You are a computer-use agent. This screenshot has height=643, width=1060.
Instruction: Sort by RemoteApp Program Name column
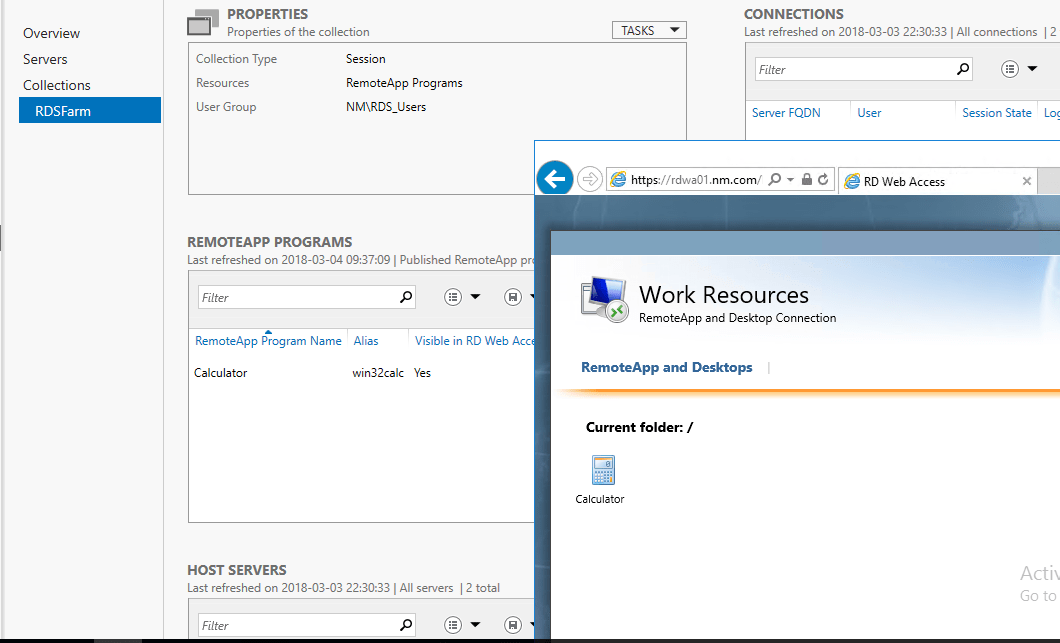coord(268,340)
